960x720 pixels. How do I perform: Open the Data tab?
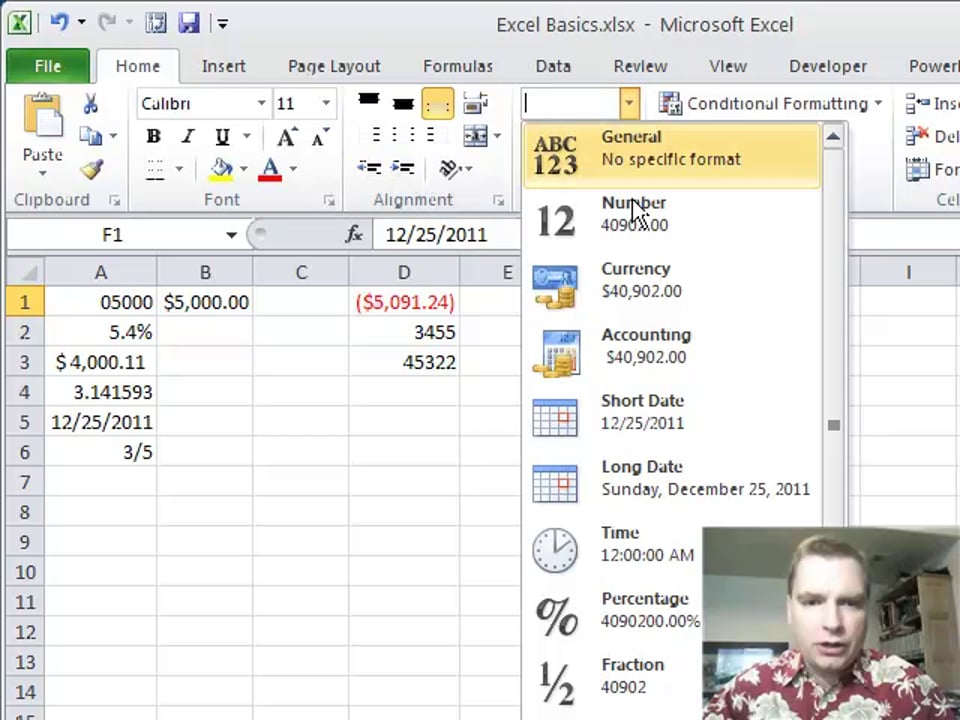(553, 66)
